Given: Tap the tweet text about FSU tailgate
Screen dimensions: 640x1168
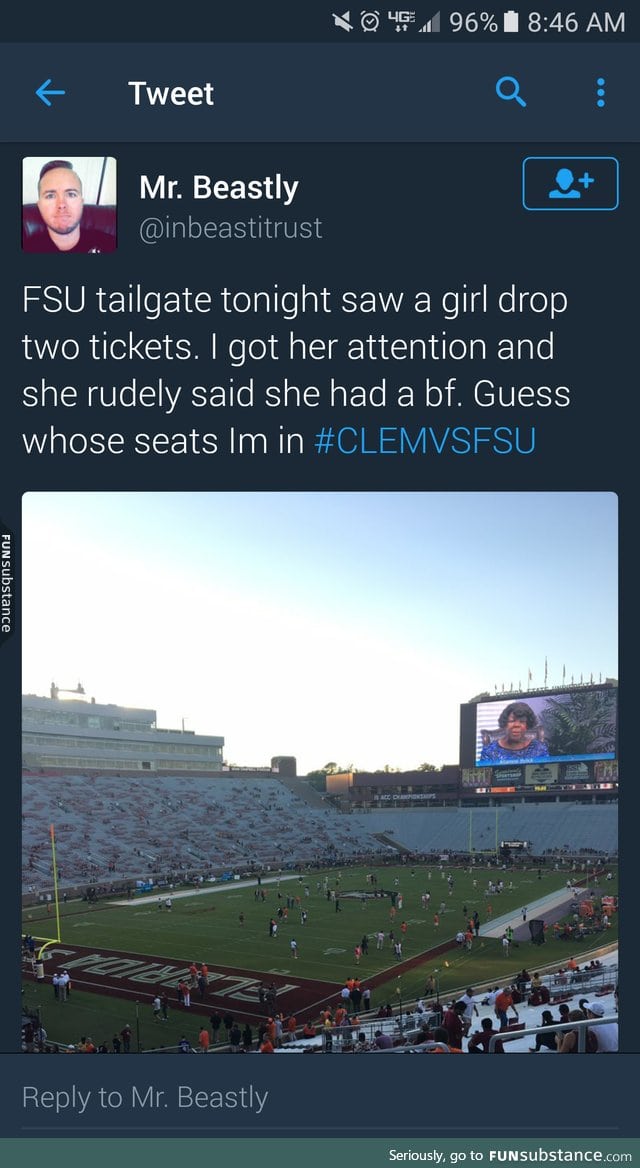Looking at the screenshot, I should (x=297, y=370).
